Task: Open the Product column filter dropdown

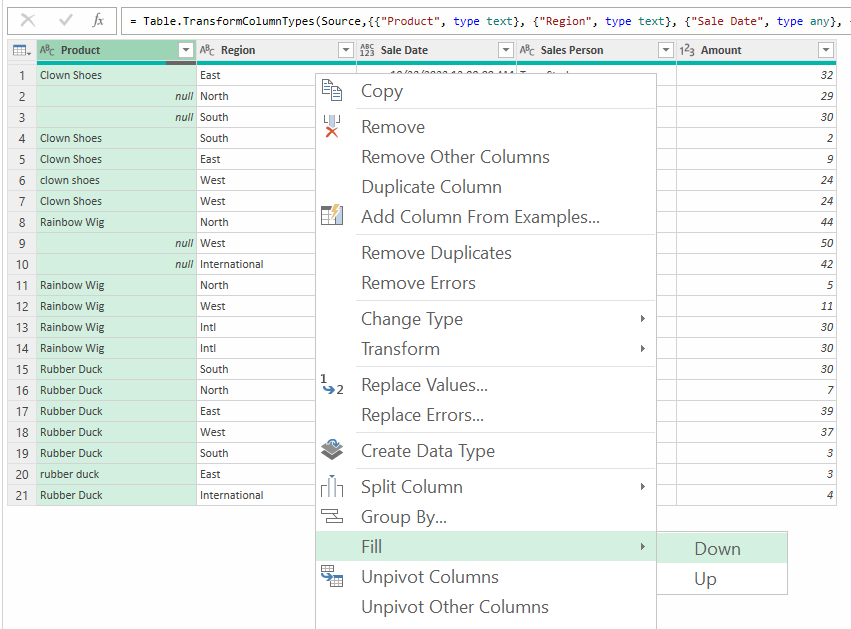Action: [185, 50]
